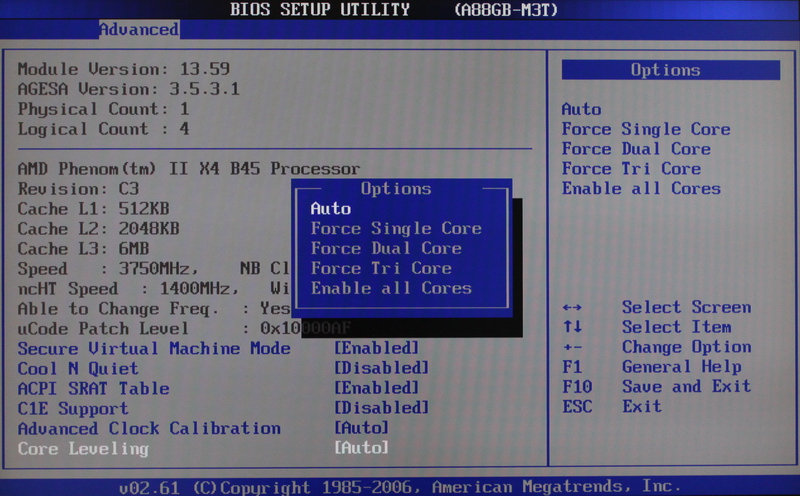Select the ACPI SRAT Table setting
800x496 pixels.
click(93, 388)
